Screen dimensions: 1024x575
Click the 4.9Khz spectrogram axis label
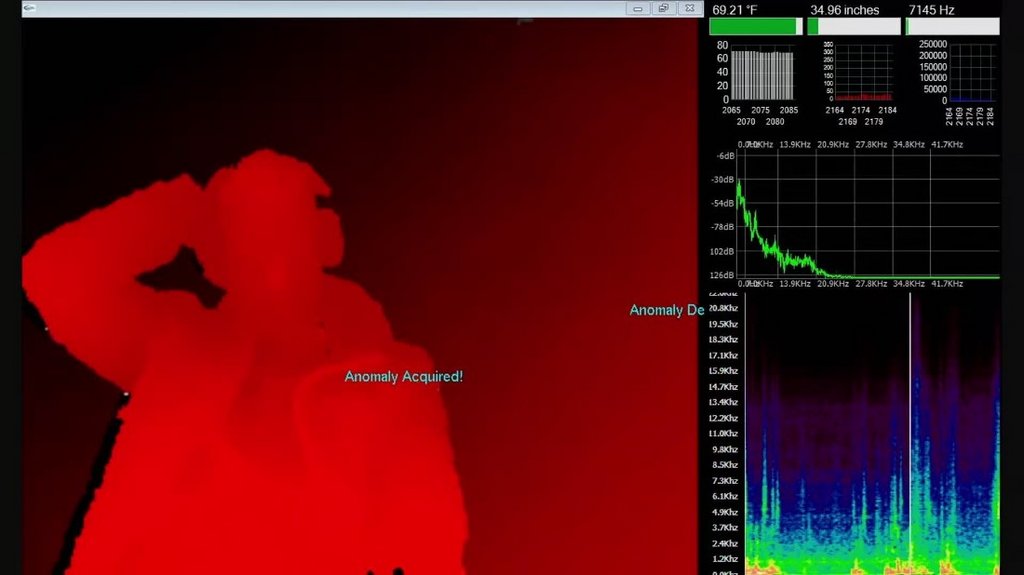click(725, 512)
